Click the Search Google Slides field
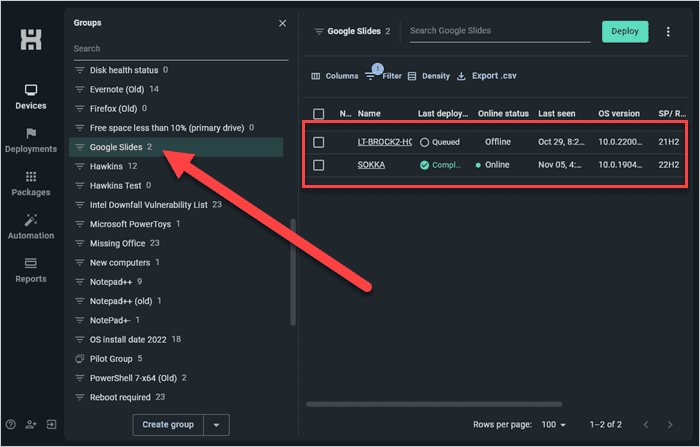Screen dimensions: 700x447 point(500,31)
